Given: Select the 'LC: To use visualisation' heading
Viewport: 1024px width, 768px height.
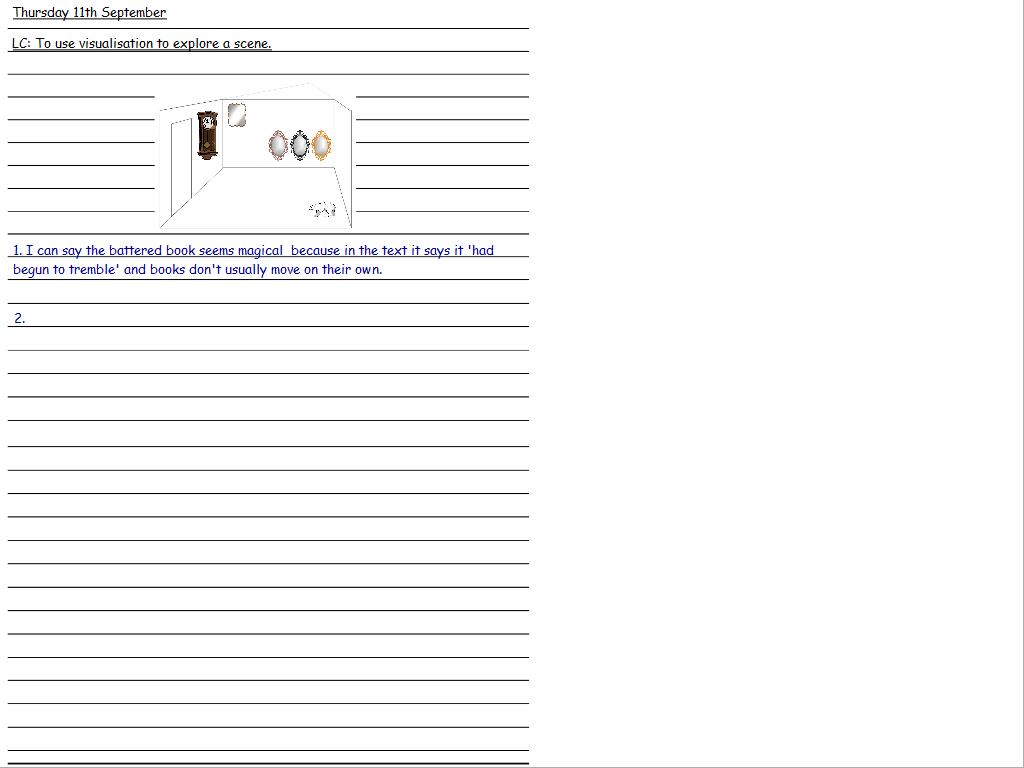Looking at the screenshot, I should (x=141, y=44).
